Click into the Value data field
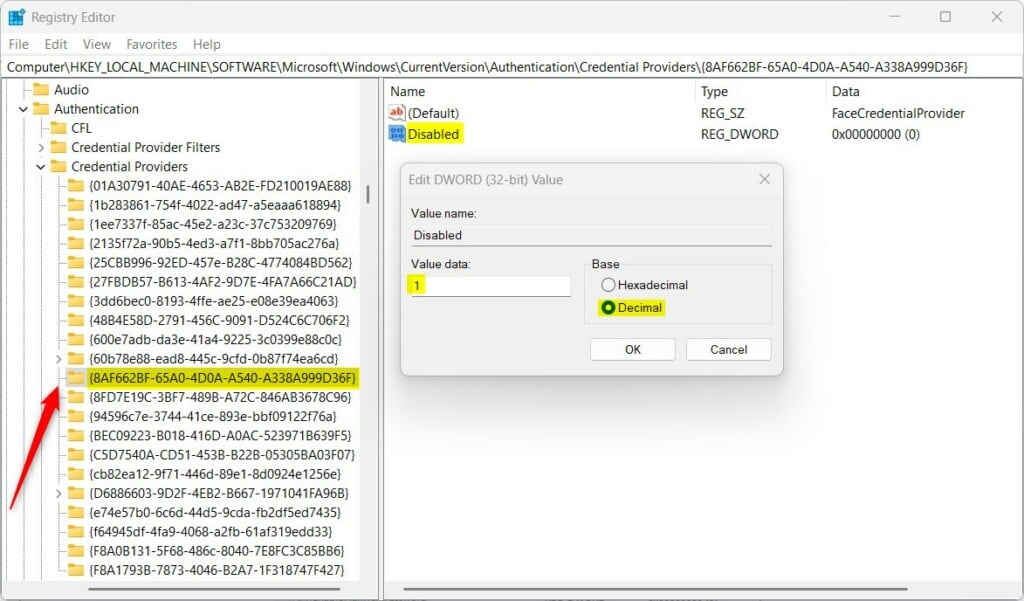The image size is (1024, 601). click(490, 285)
